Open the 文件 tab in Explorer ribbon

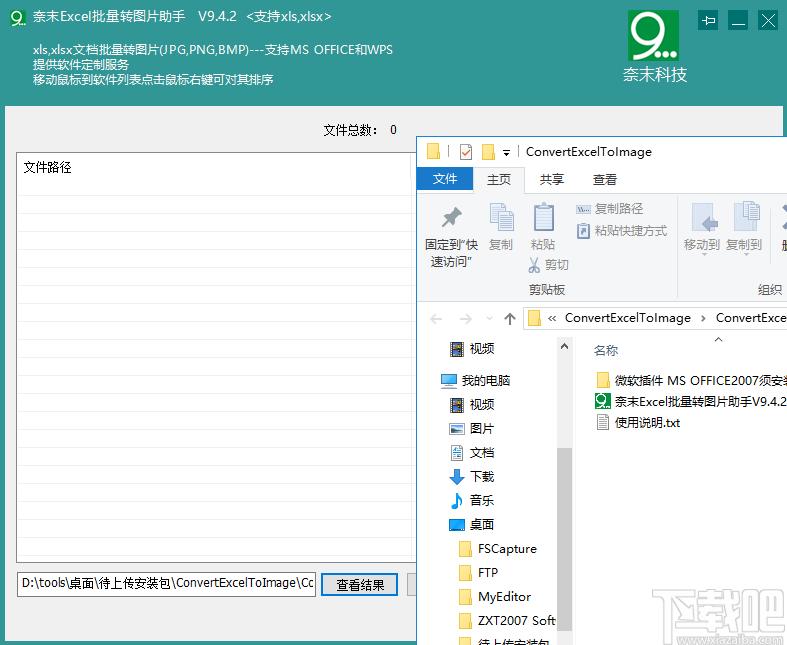pyautogui.click(x=445, y=179)
